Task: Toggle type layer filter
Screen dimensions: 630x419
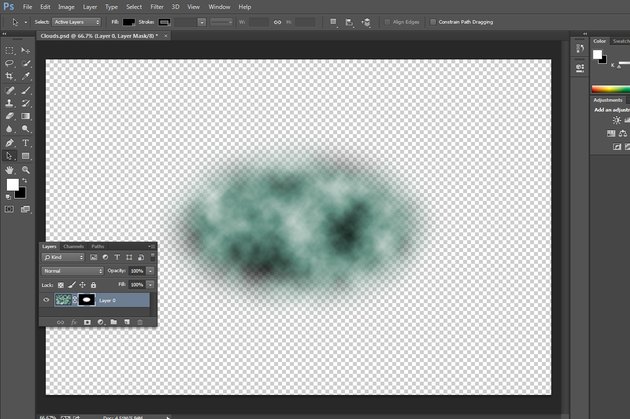Action: coord(117,257)
